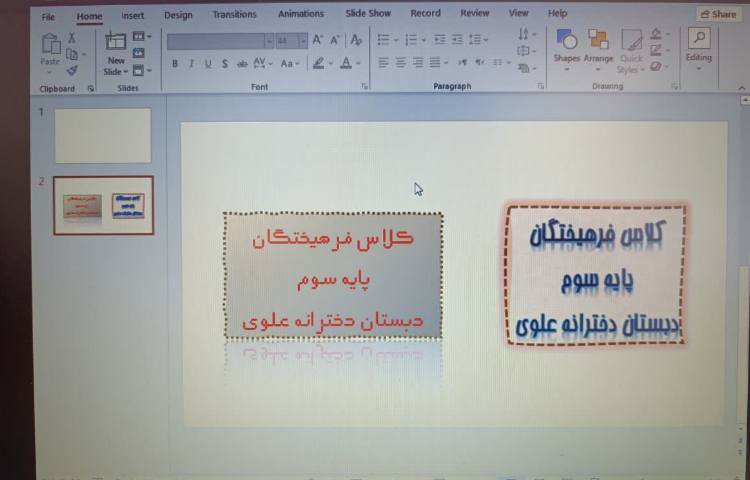Open slide Section dropdown
The image size is (750, 480).
coord(142,71)
